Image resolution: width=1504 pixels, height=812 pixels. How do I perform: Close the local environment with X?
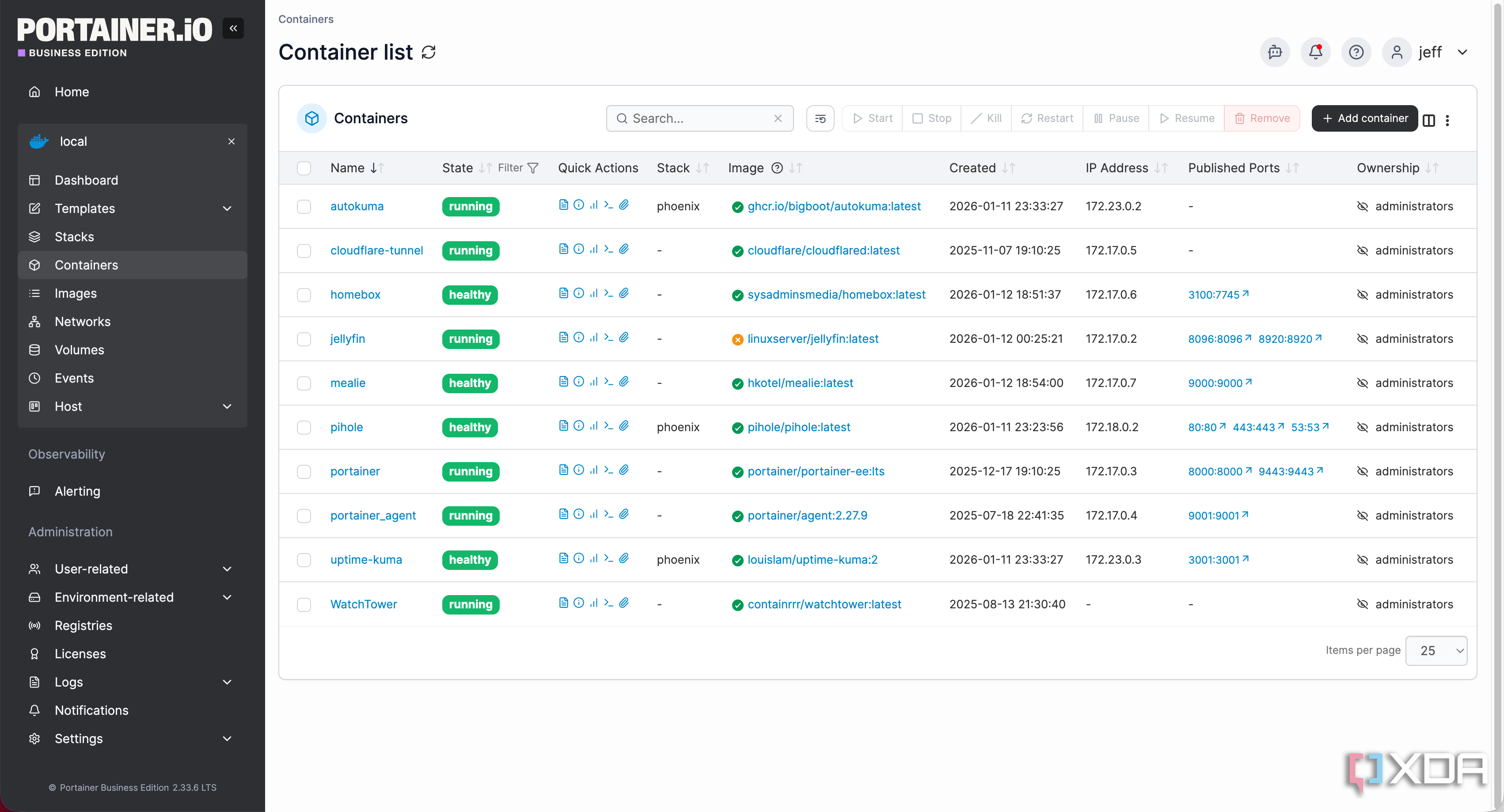tap(231, 141)
